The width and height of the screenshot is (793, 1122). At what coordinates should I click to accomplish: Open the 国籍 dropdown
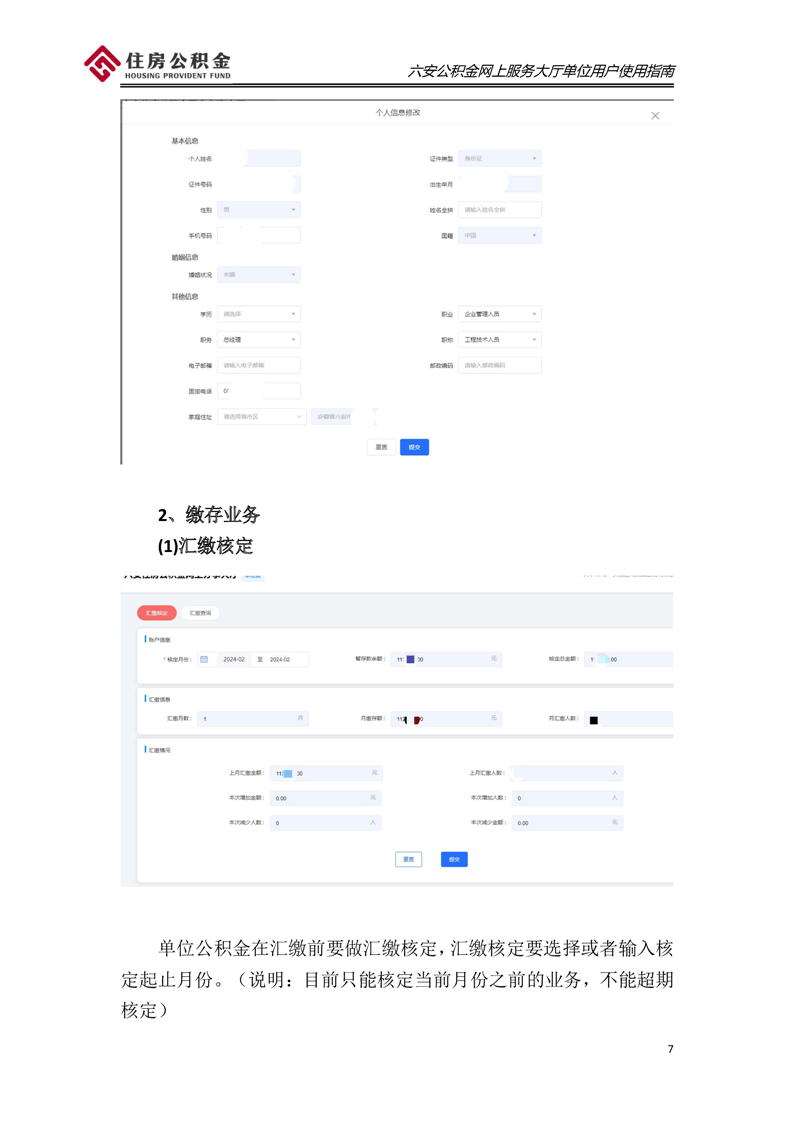point(499,236)
